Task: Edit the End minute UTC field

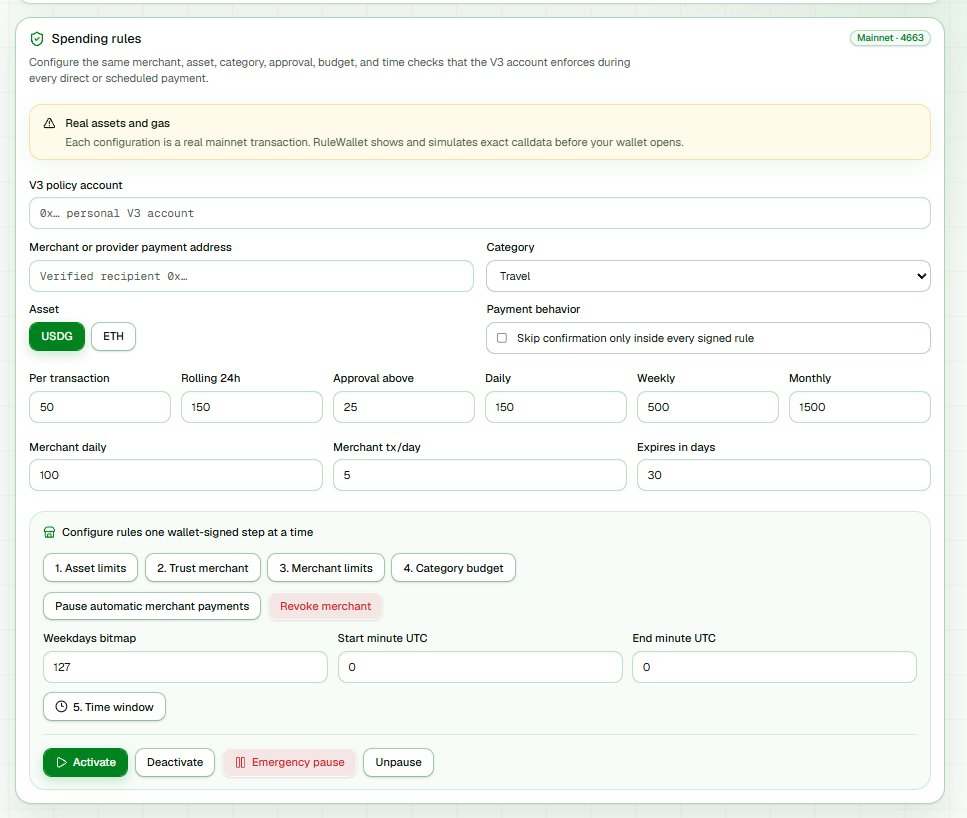Action: point(775,667)
